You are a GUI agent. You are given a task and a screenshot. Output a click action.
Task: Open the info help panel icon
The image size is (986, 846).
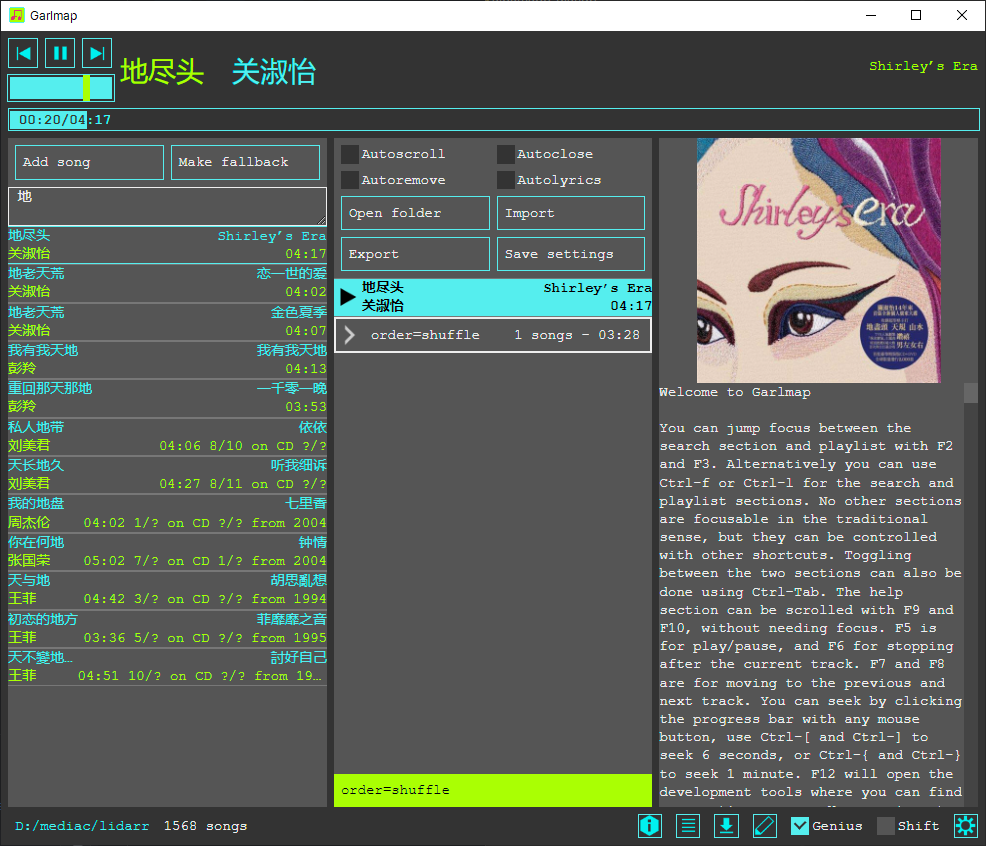point(650,826)
